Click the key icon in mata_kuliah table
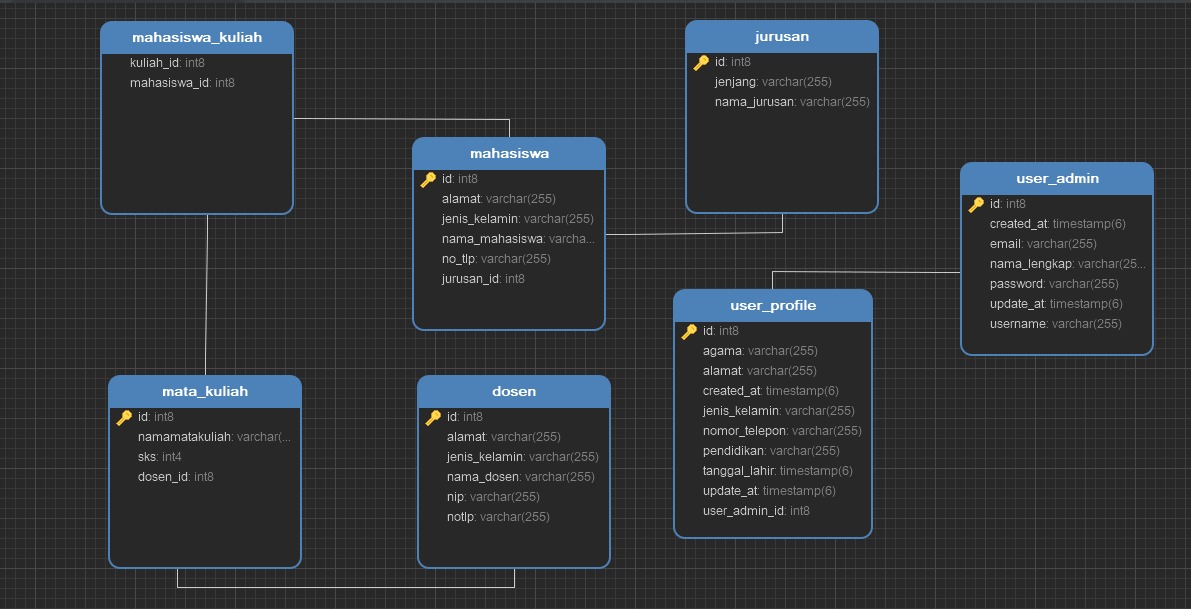 124,418
